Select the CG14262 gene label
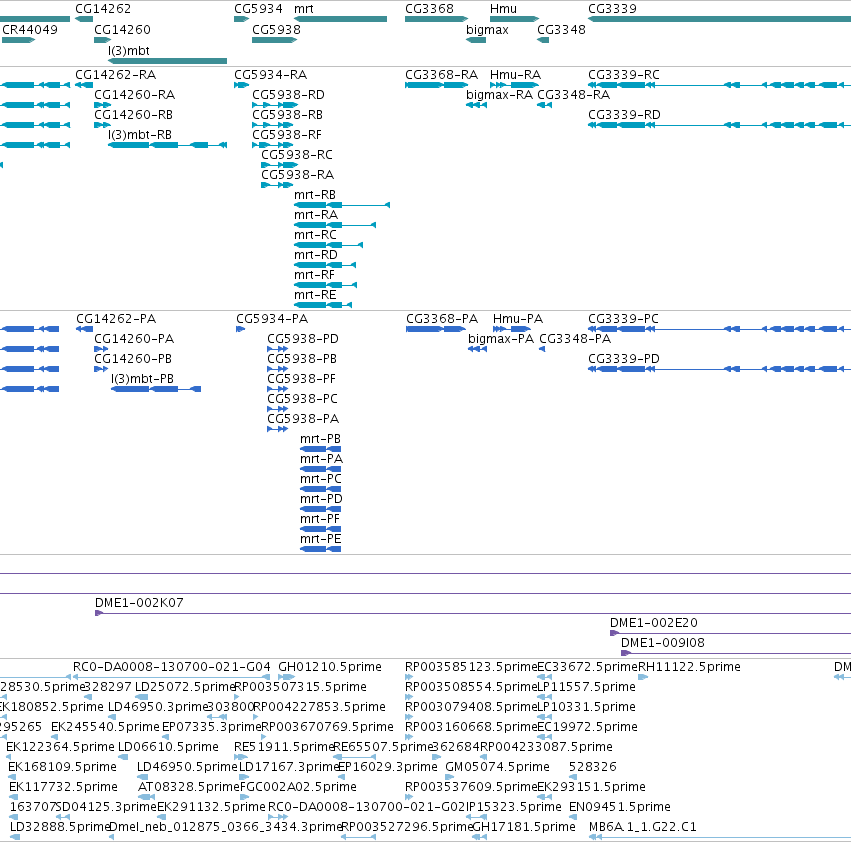 [x=103, y=9]
